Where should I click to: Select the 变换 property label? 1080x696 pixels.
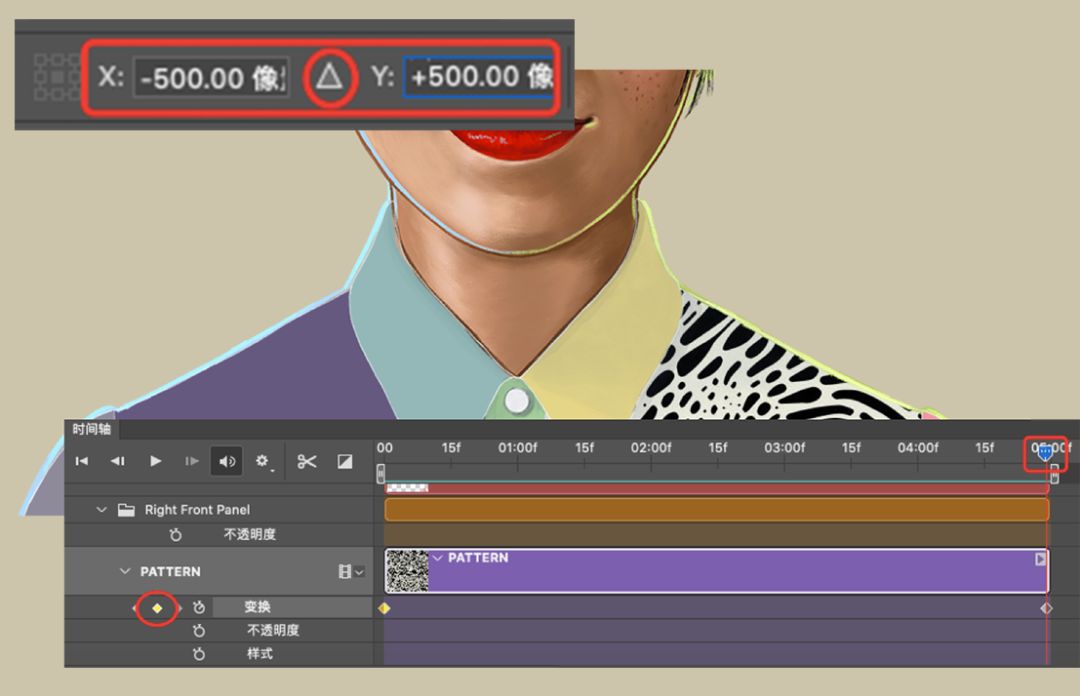pyautogui.click(x=257, y=606)
